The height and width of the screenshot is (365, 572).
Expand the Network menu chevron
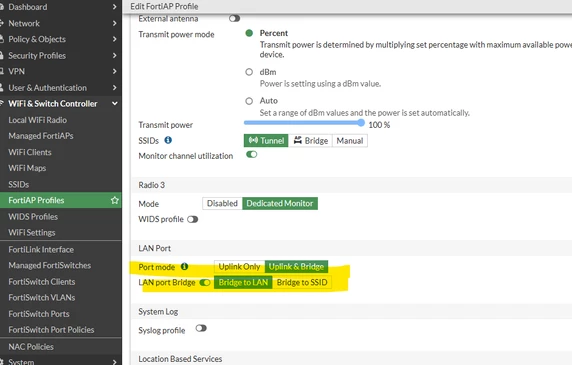[x=115, y=23]
